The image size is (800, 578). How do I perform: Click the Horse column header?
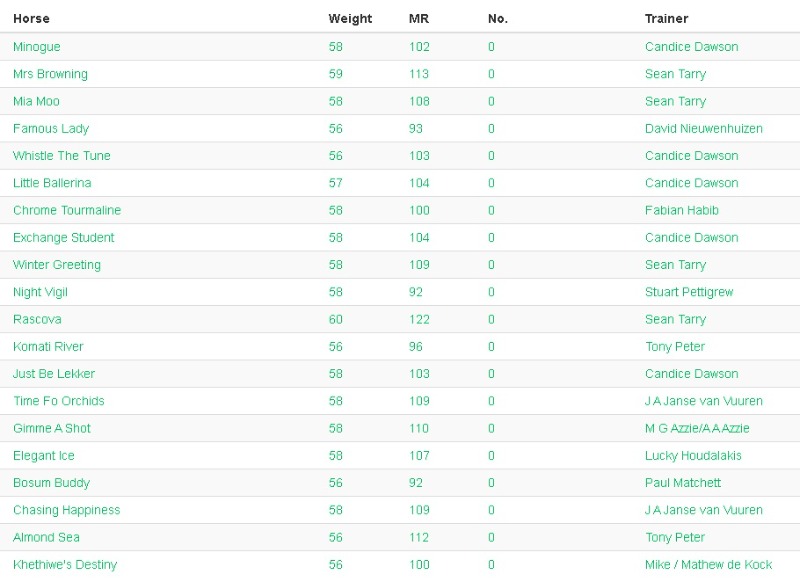coord(31,19)
